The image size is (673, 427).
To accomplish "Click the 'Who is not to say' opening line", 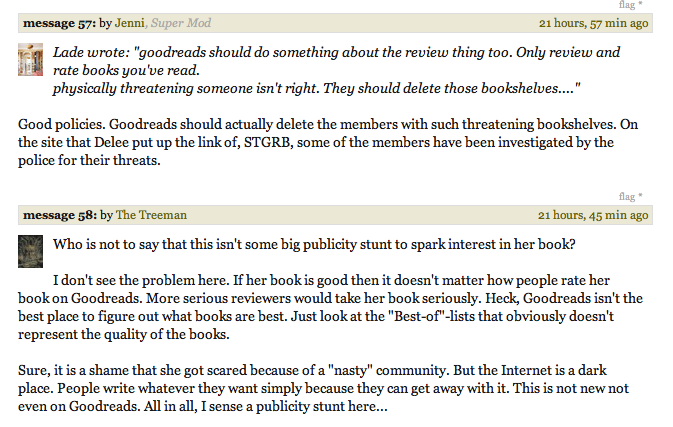I will coord(314,244).
